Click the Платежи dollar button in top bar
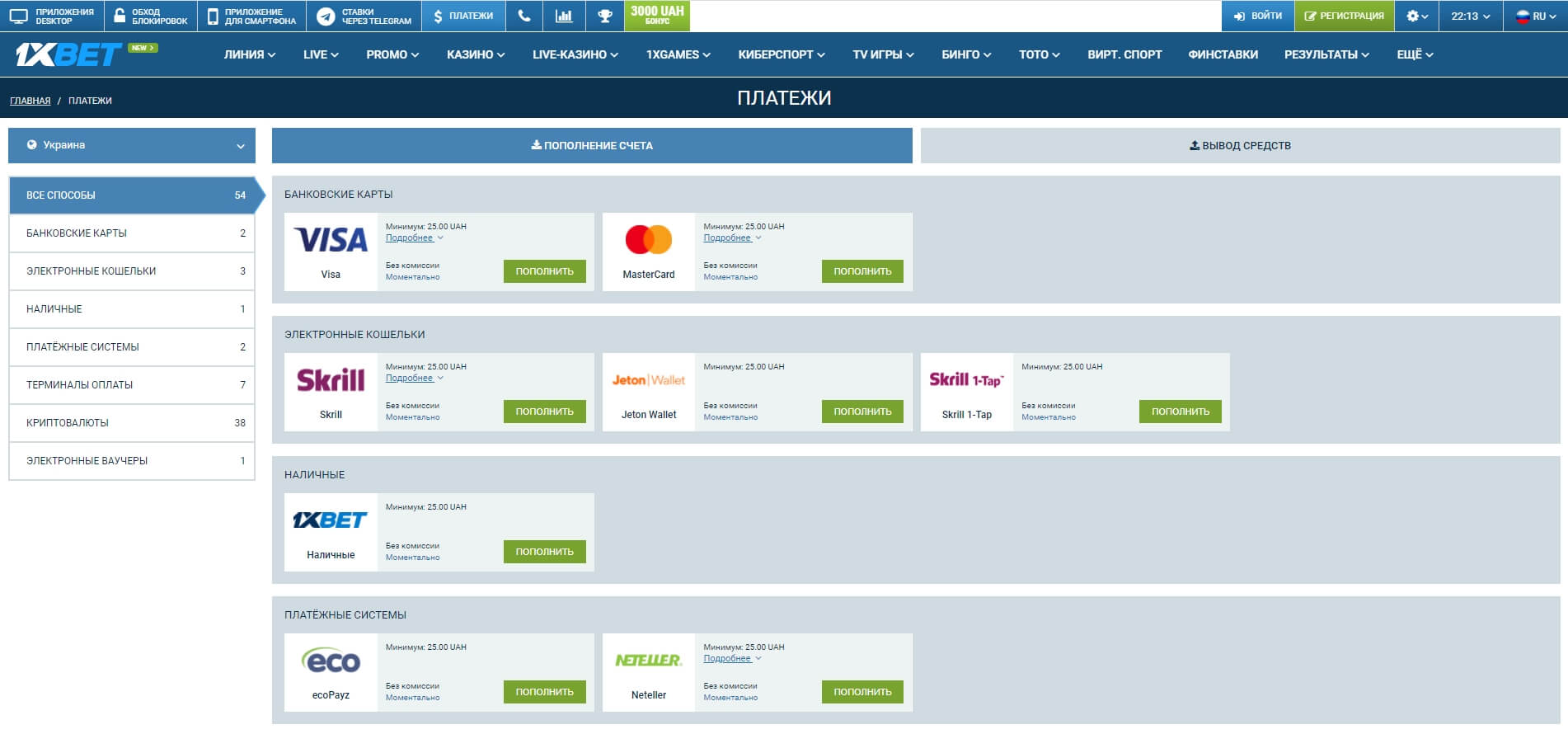 coord(463,16)
